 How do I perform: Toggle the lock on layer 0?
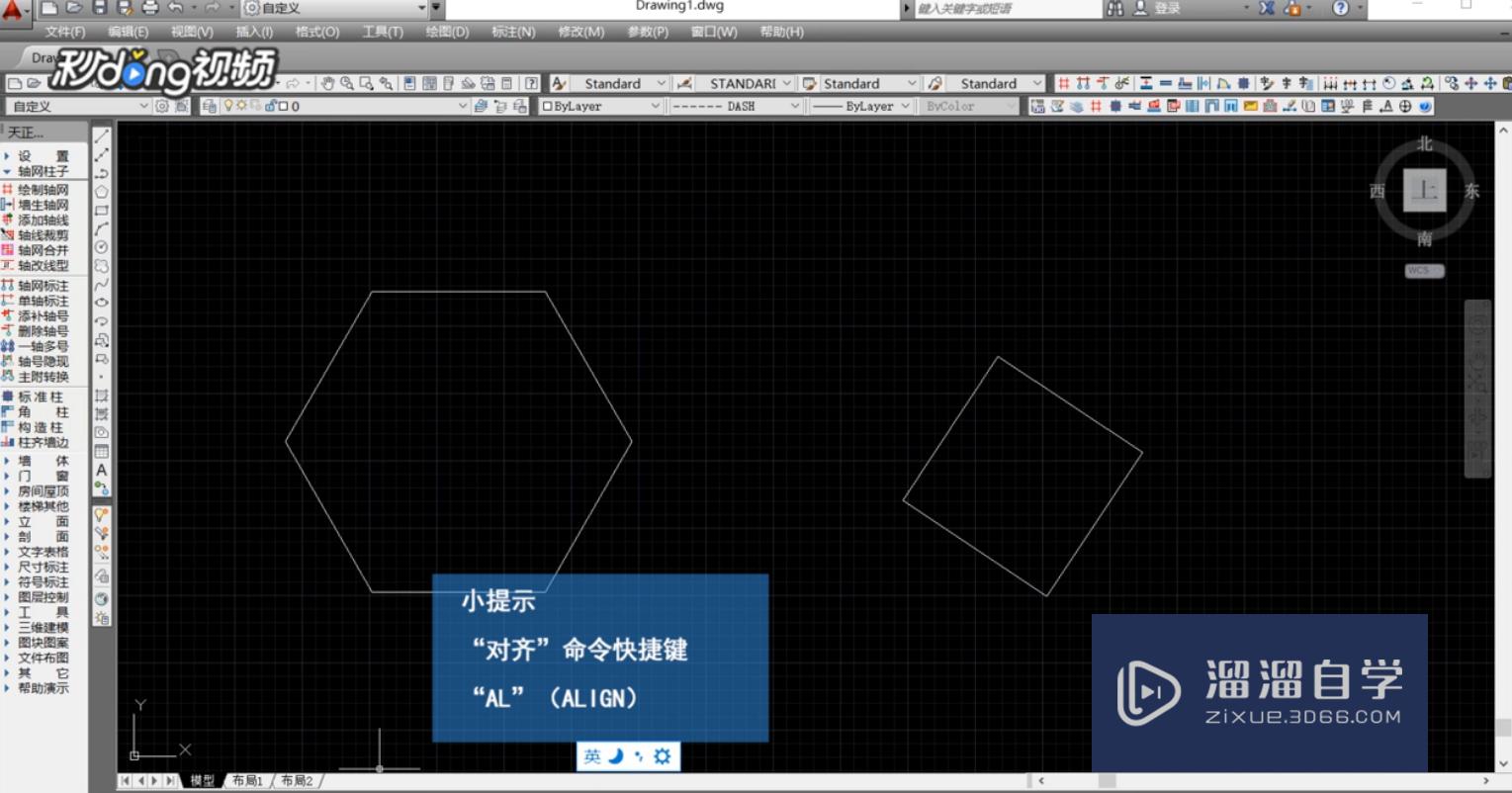click(x=270, y=107)
